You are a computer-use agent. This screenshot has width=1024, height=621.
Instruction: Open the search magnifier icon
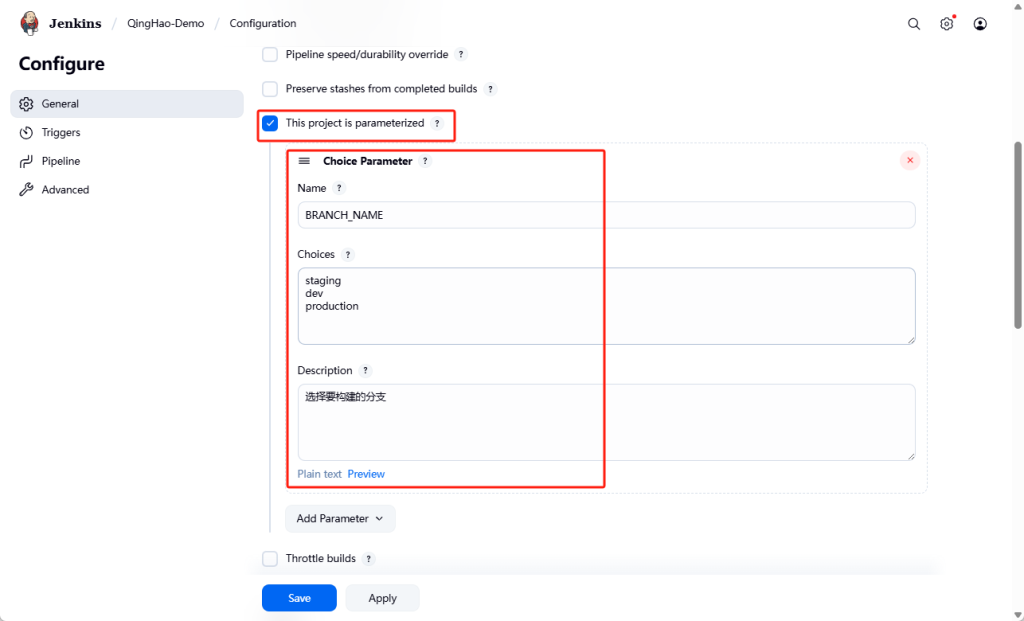tap(914, 24)
